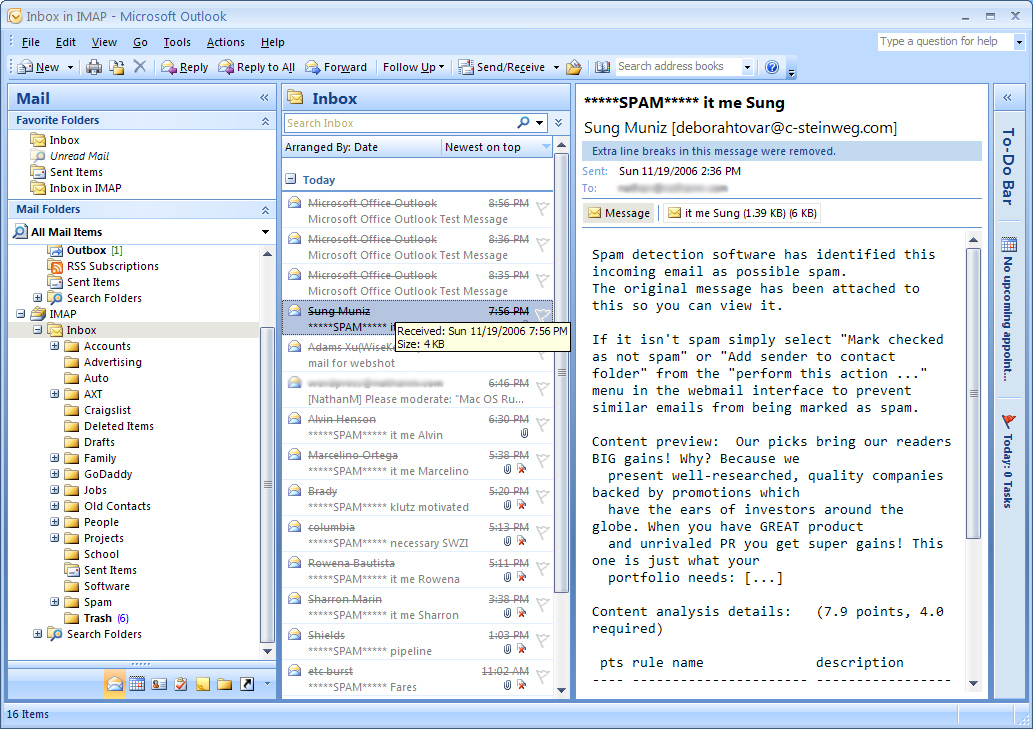This screenshot has height=729, width=1033.
Task: Click the message list scrollbar thumb
Action: pyautogui.click(x=561, y=373)
